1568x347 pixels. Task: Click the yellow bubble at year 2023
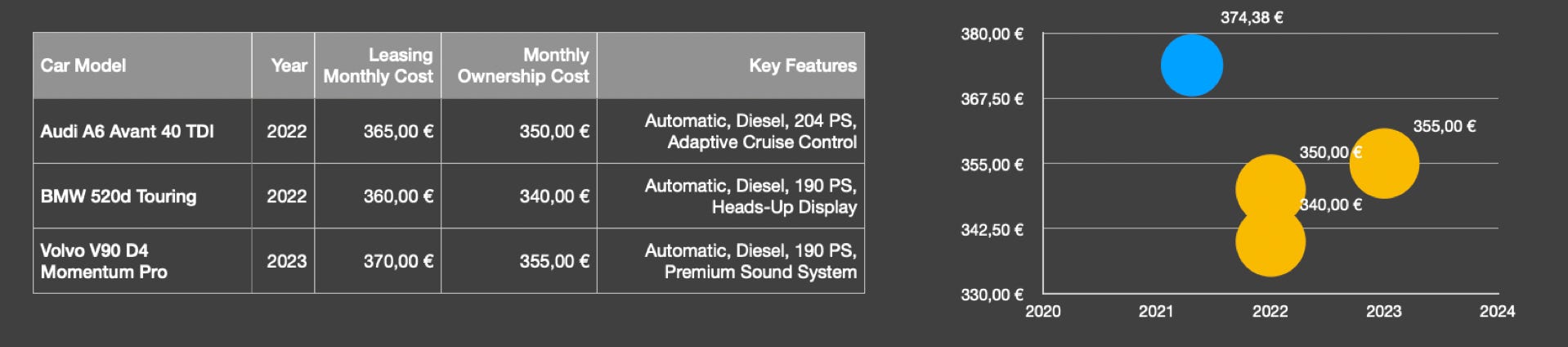point(1384,164)
